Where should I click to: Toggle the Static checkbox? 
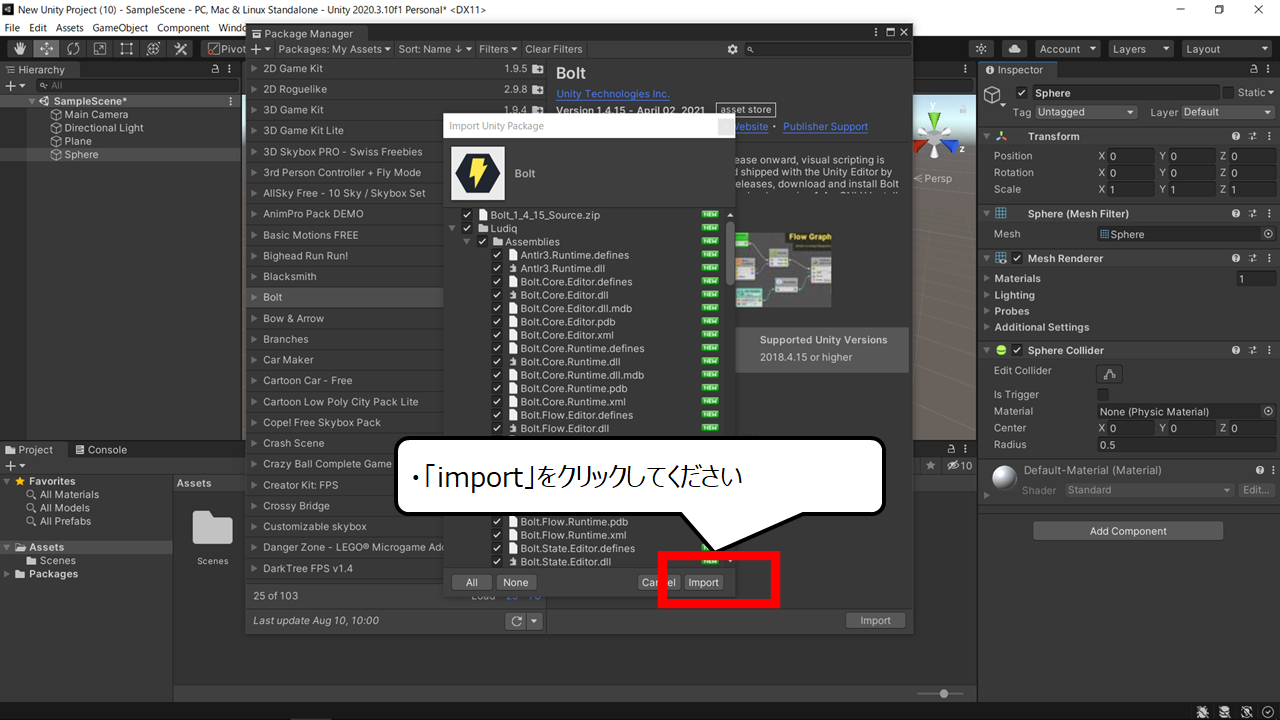1228,93
